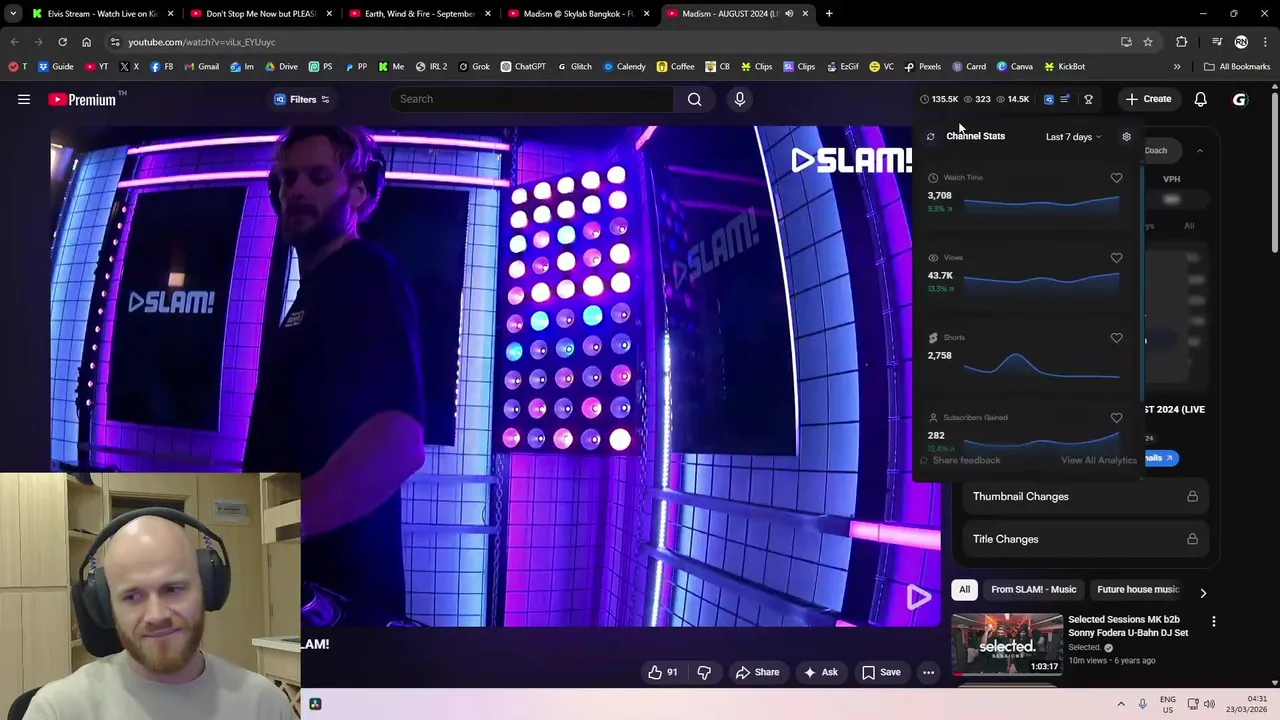Go to YouTube Premium home logo
1280x720 pixels.
(82, 99)
